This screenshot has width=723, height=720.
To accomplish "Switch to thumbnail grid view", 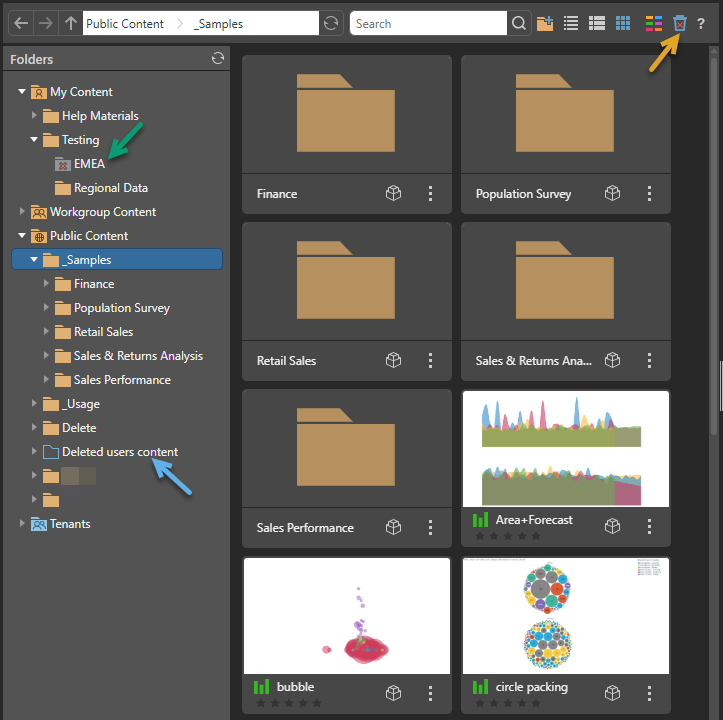I will 623,23.
